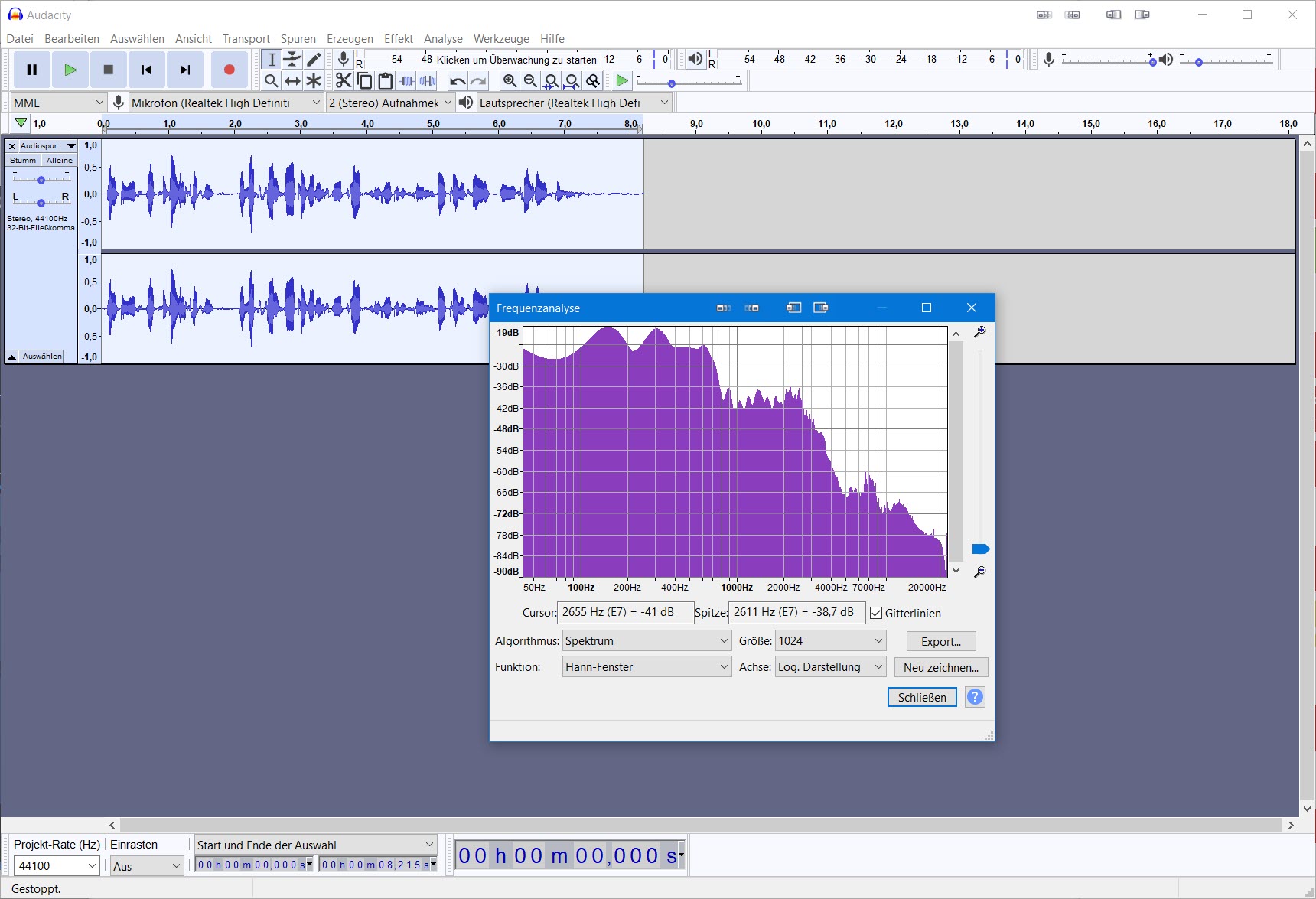Uncheck the Gitterlinien checkbox
The height and width of the screenshot is (899, 1316).
[876, 614]
